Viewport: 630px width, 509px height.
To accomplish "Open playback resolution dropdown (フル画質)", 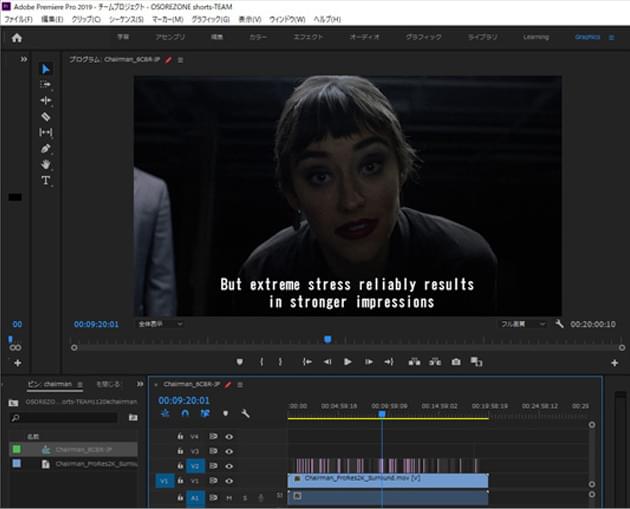I will pyautogui.click(x=523, y=324).
